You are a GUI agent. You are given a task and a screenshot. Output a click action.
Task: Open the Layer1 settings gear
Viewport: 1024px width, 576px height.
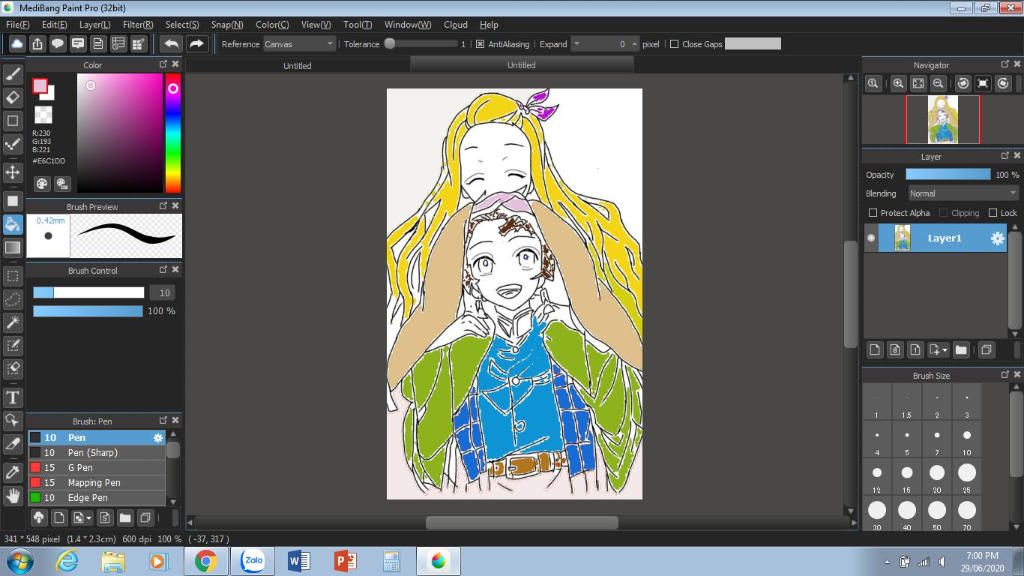997,238
